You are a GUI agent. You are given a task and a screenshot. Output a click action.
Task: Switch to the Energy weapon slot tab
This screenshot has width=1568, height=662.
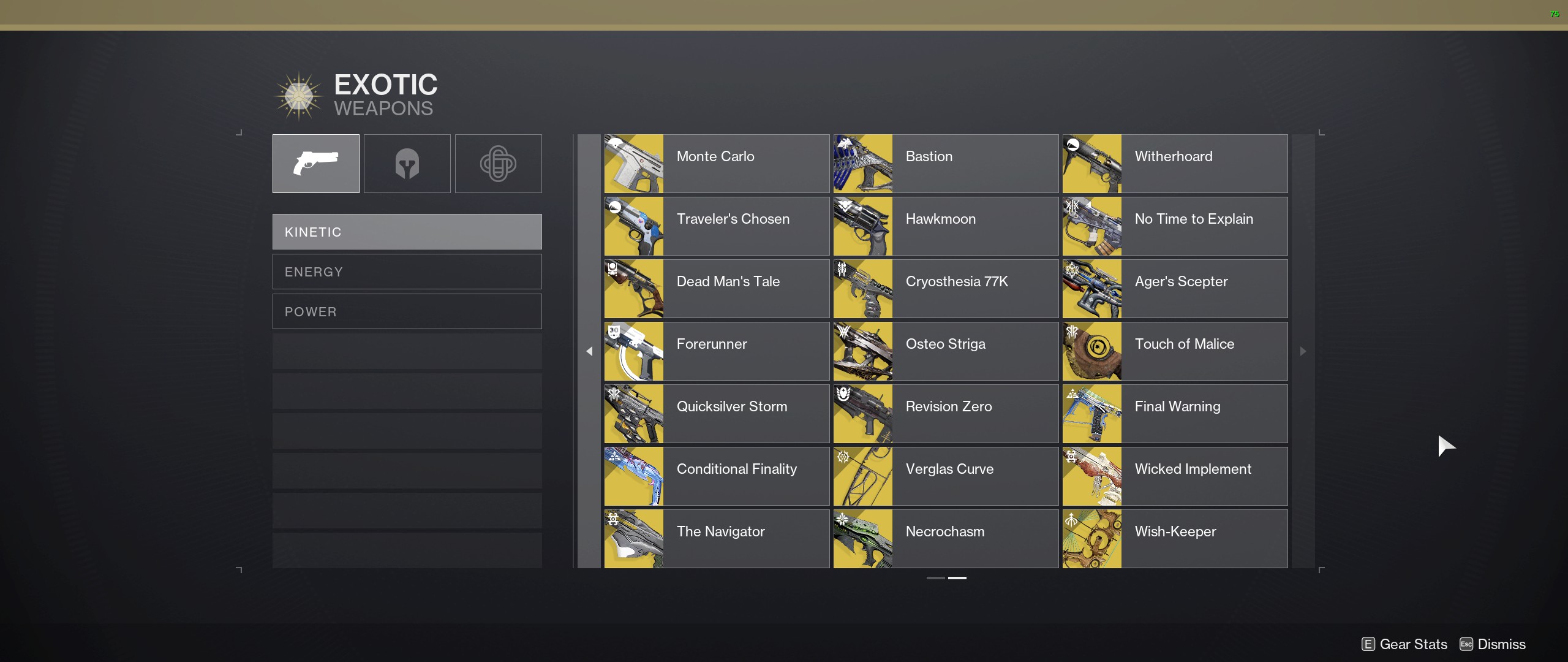tap(407, 272)
